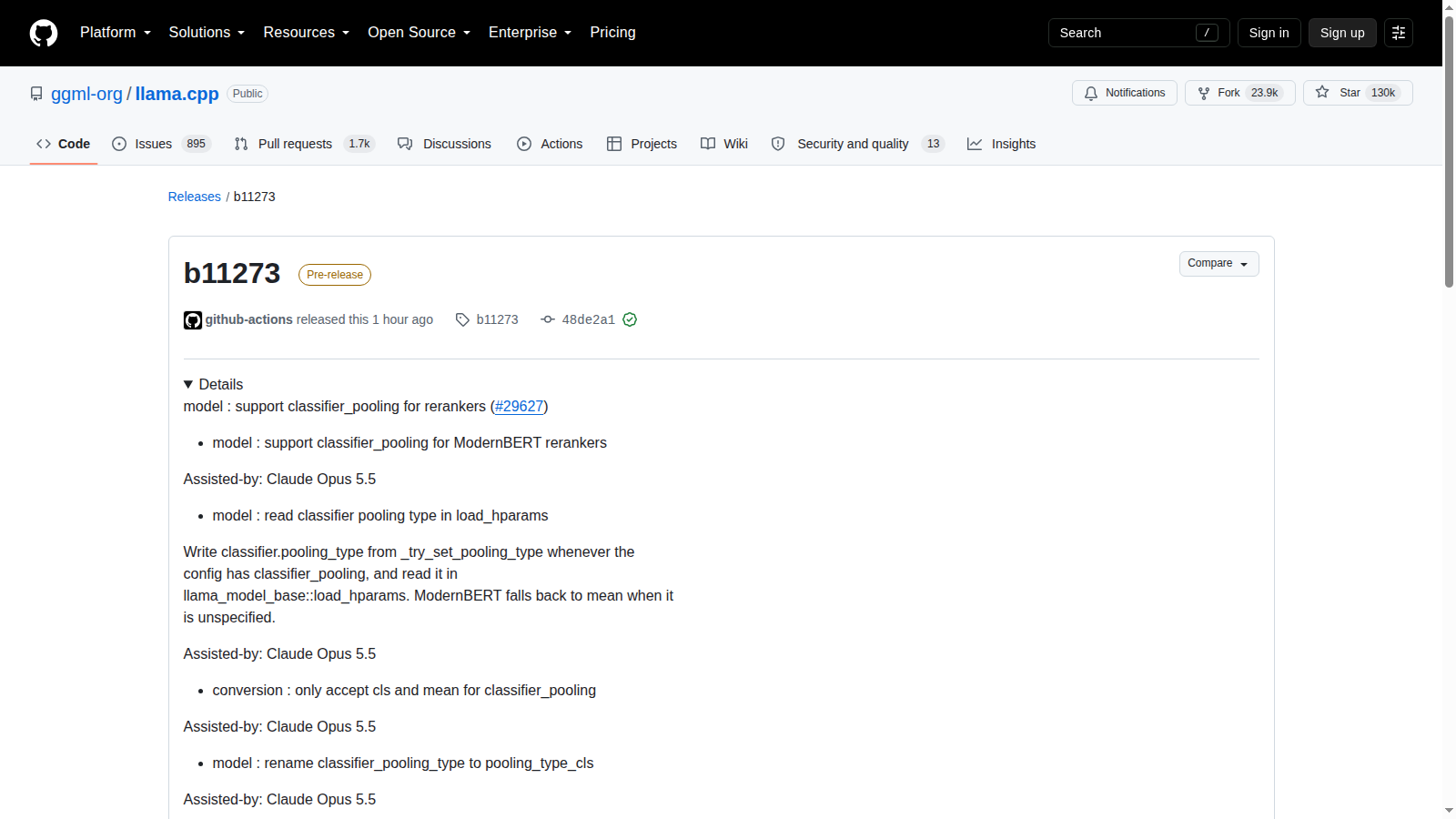Go to the Actions tab

(550, 144)
